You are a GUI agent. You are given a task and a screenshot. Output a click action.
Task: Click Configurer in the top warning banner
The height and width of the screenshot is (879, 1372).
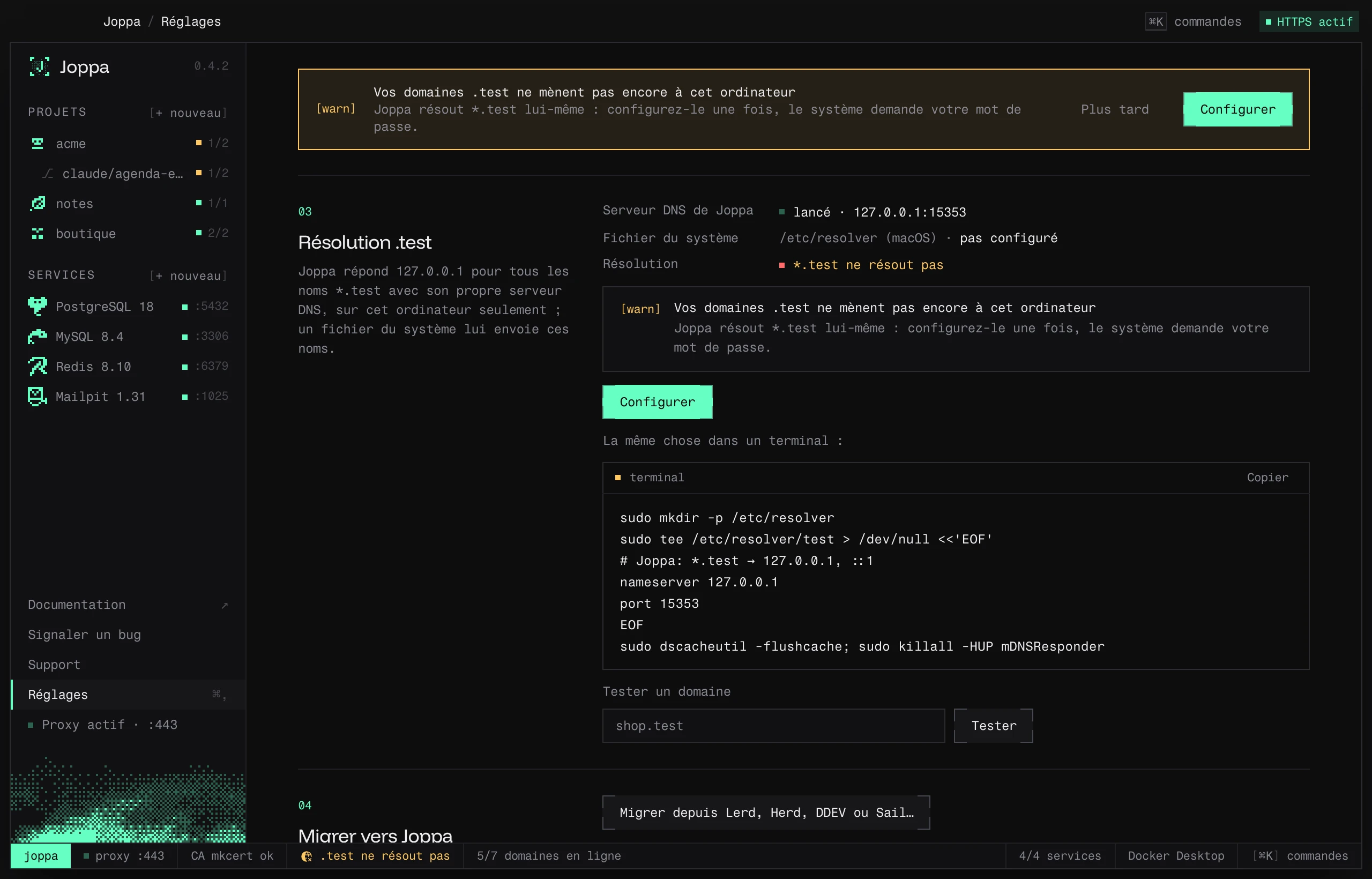[x=1237, y=109]
